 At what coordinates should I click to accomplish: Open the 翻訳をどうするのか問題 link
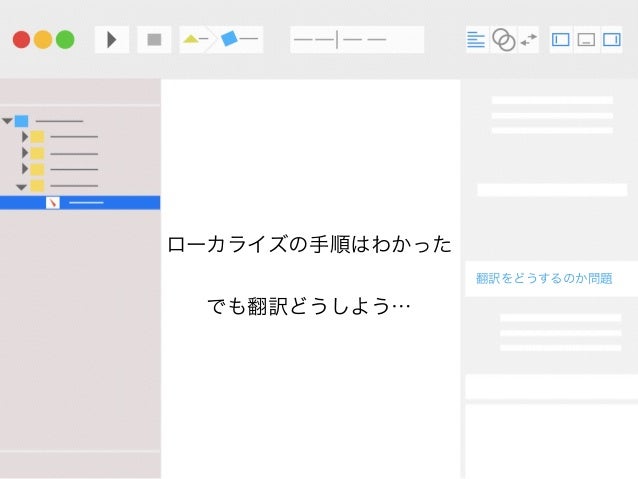tap(544, 278)
